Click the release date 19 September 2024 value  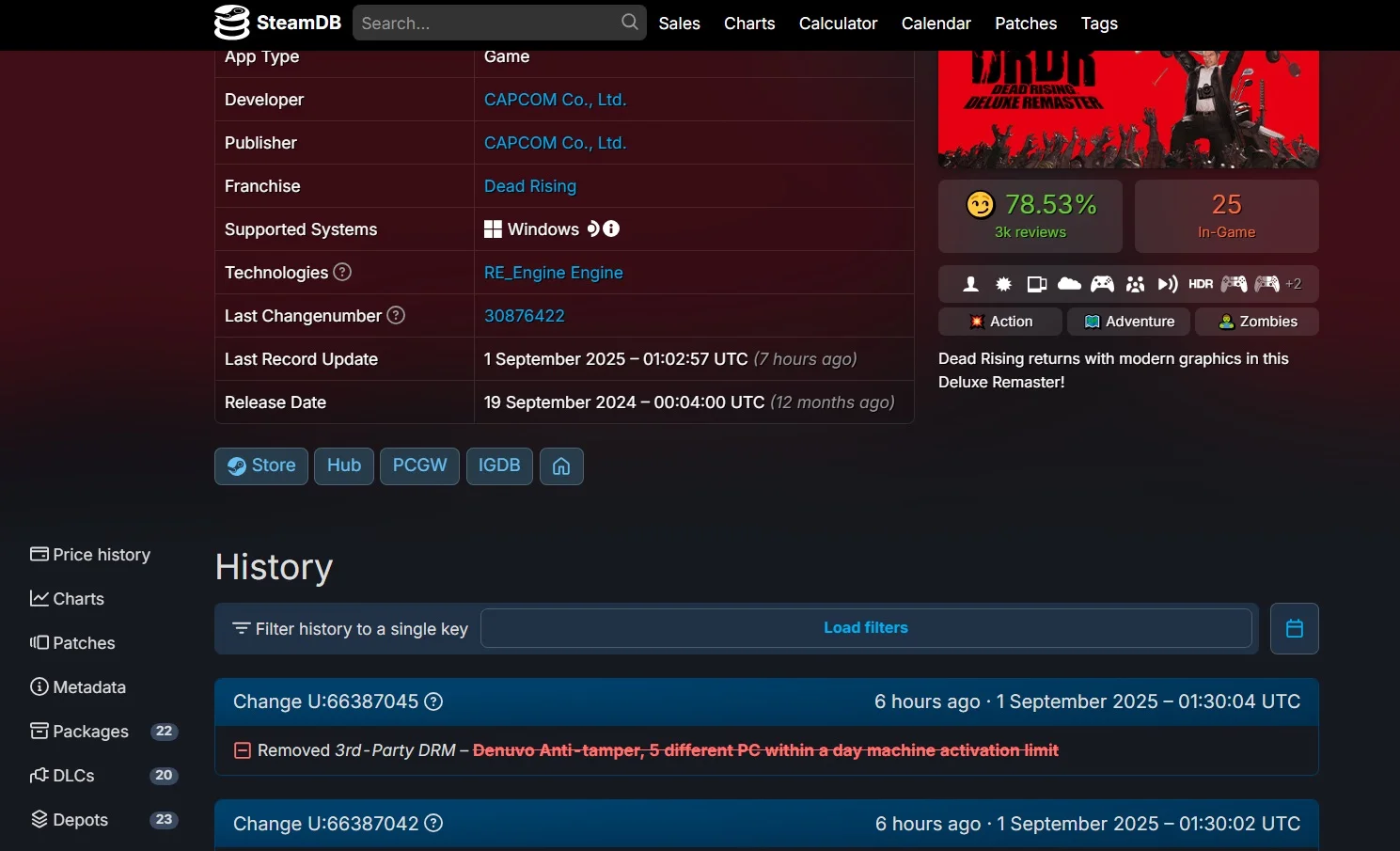tap(689, 402)
